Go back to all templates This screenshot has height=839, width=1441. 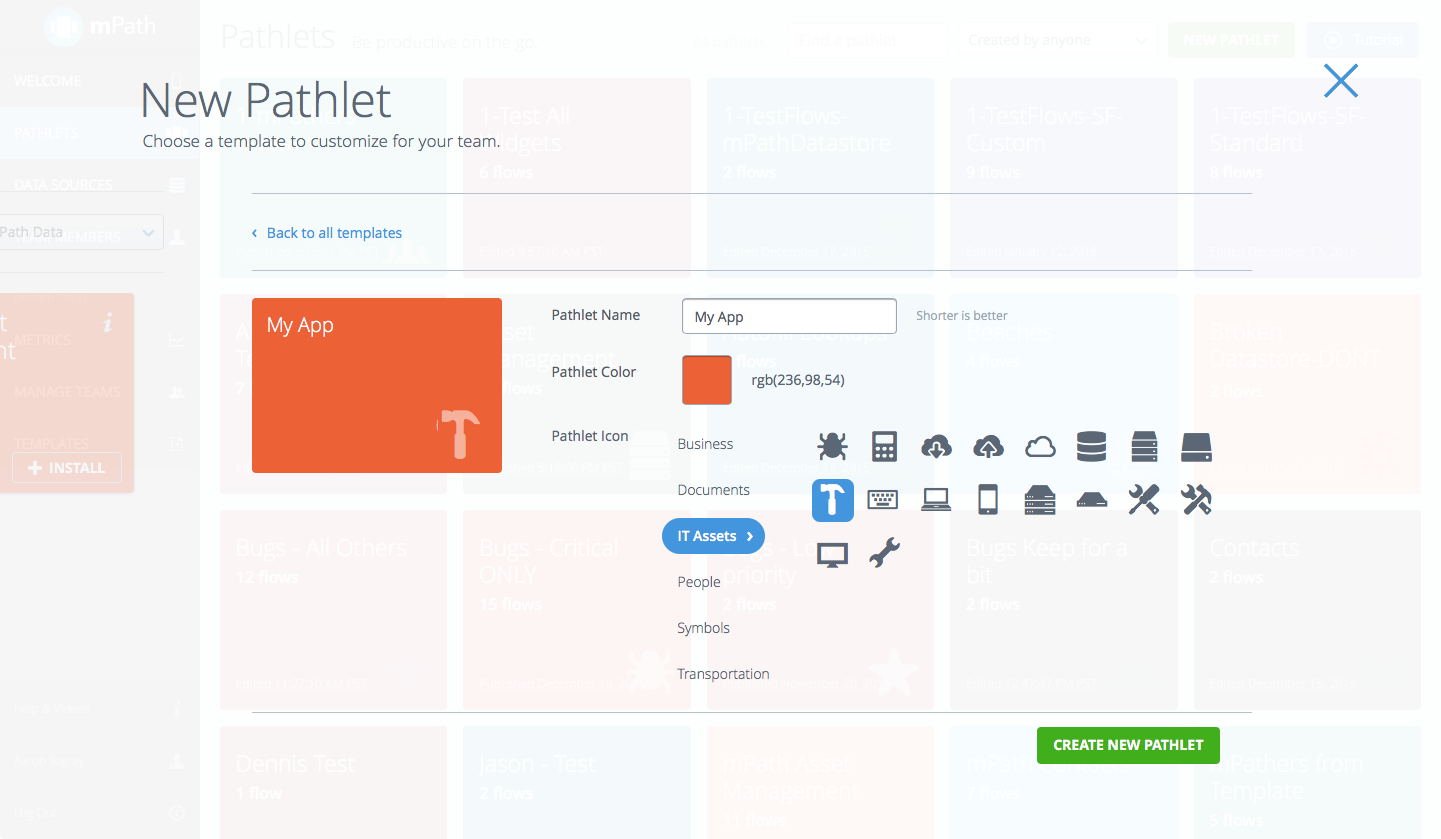(327, 233)
